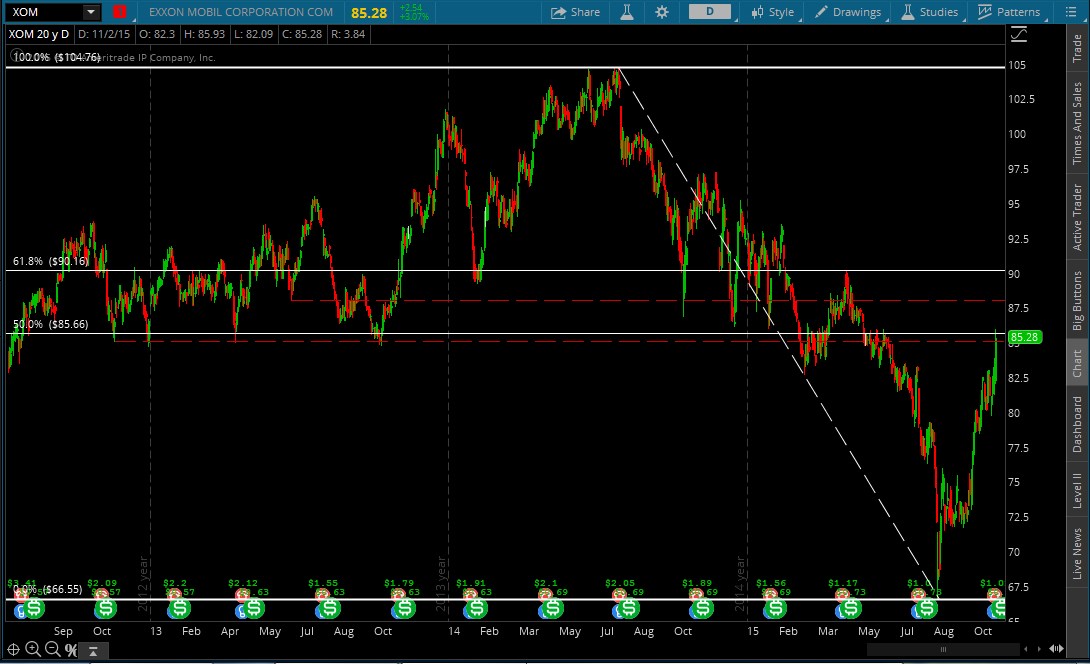This screenshot has width=1090, height=664.
Task: Open the Times And Sales side tab
Action: tap(1077, 123)
